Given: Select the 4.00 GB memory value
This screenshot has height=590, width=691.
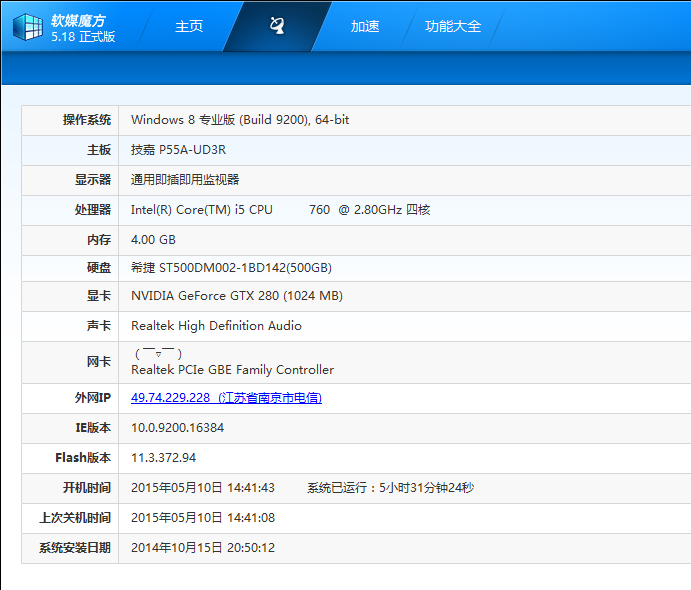Looking at the screenshot, I should [153, 240].
